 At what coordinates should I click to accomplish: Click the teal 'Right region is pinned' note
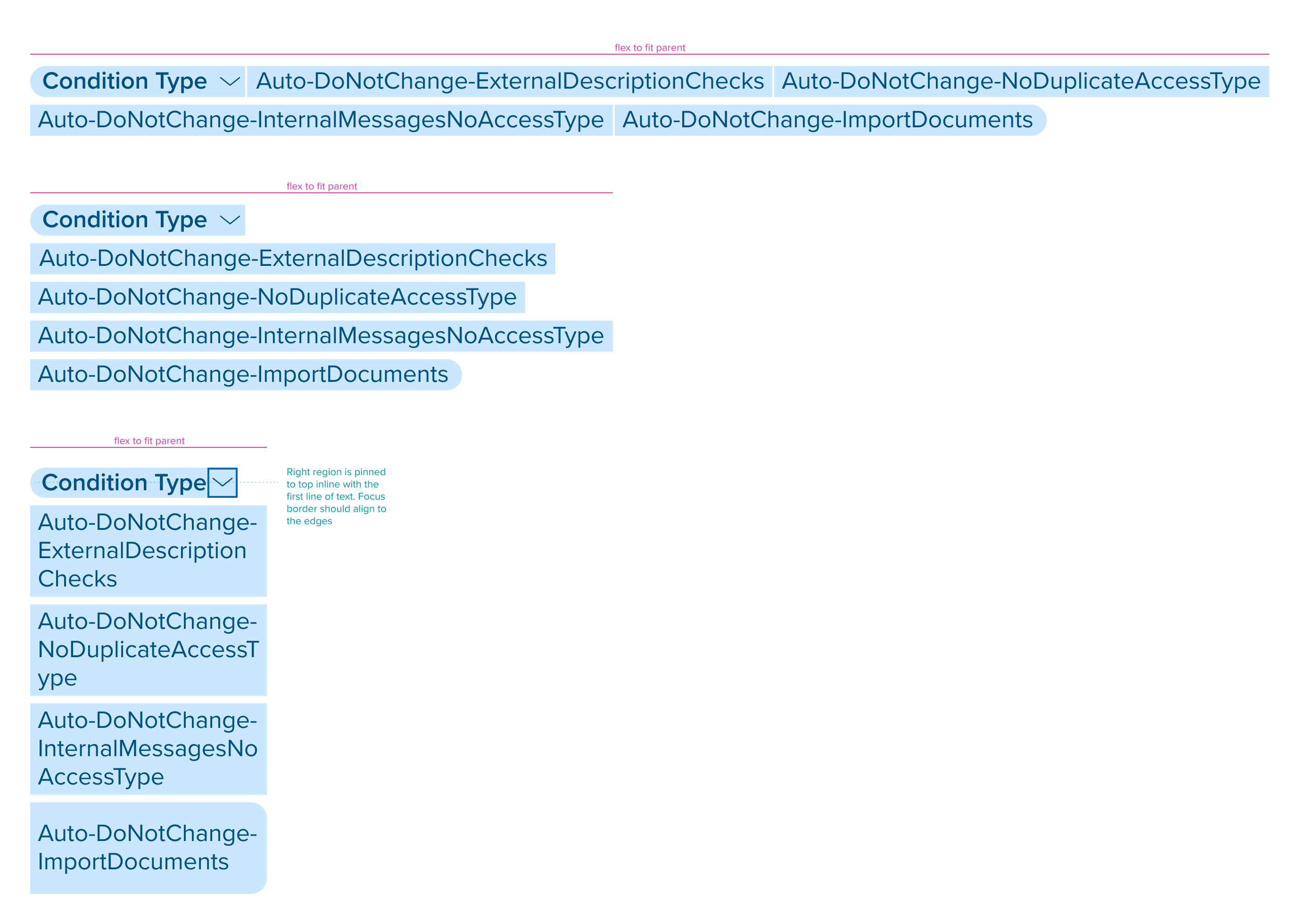(x=336, y=496)
